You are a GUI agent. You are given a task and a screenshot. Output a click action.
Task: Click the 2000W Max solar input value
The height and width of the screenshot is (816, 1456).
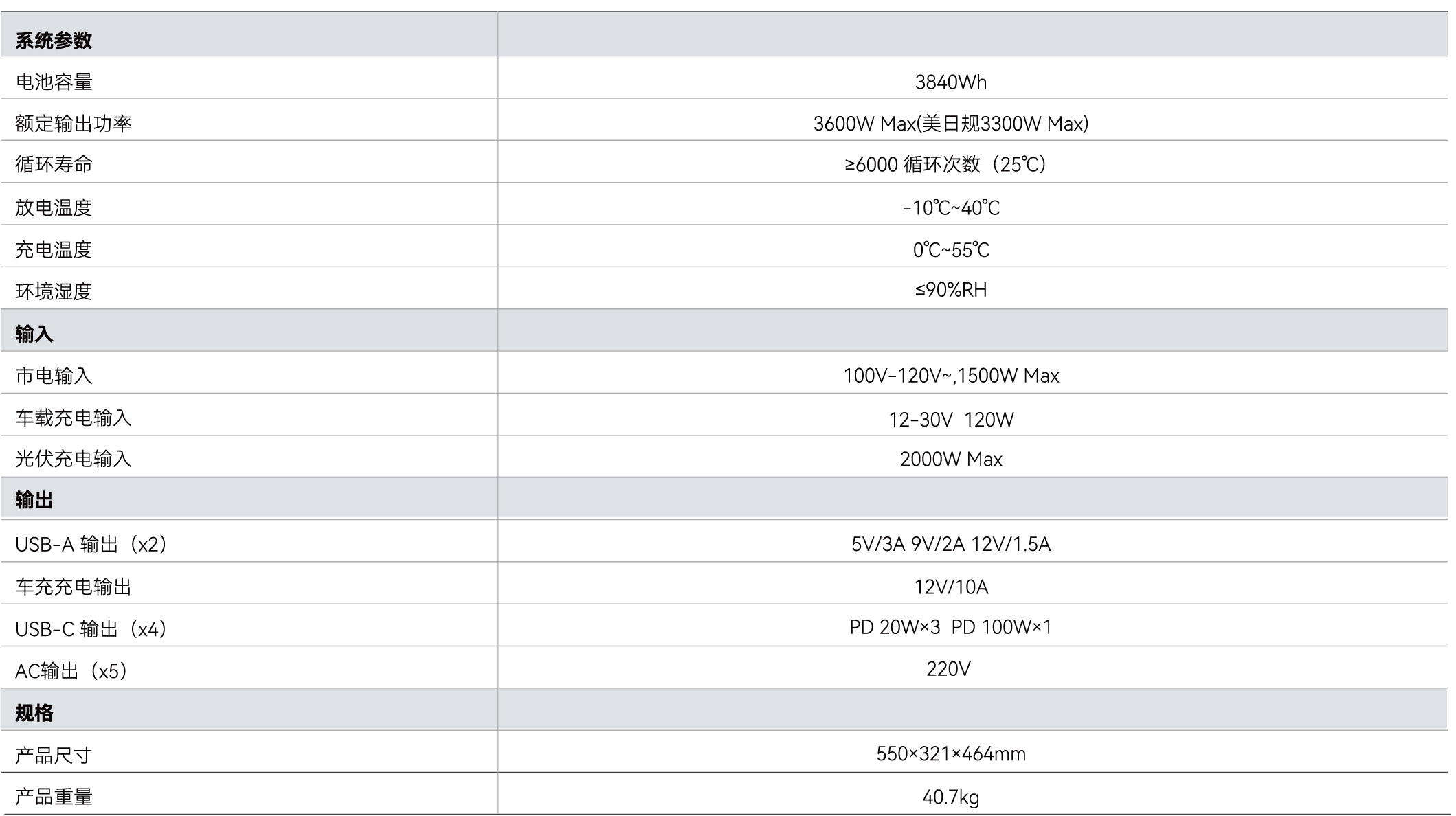tap(950, 459)
